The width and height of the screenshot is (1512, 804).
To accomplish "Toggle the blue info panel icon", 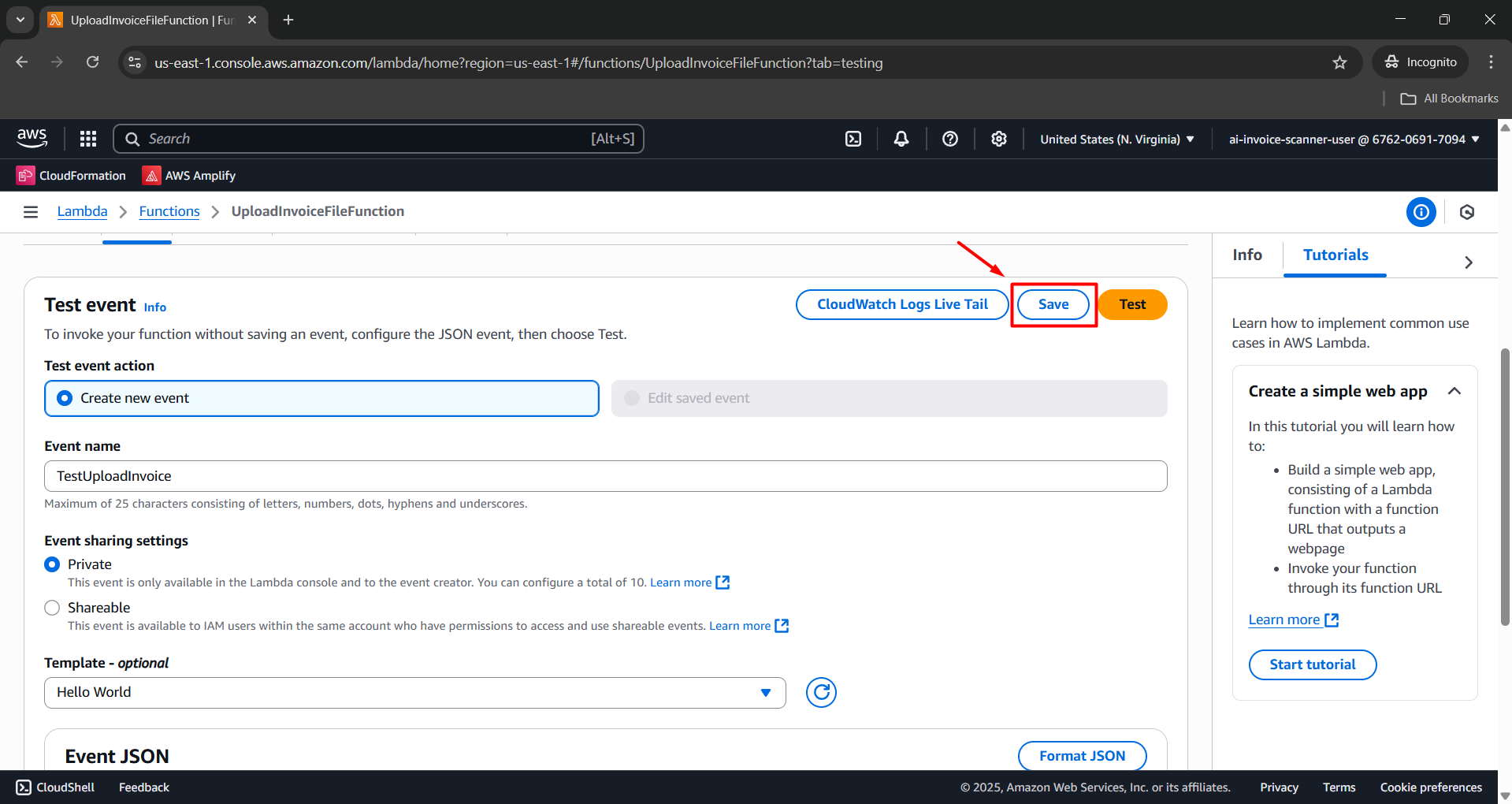I will pyautogui.click(x=1421, y=212).
